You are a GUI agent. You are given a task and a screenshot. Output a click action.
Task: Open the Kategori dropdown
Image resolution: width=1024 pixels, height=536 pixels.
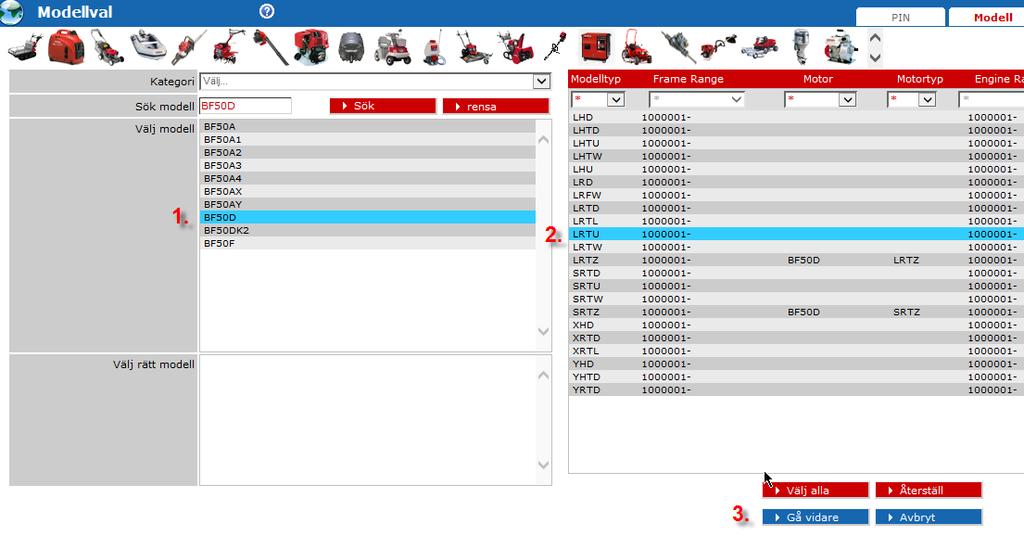pos(541,82)
